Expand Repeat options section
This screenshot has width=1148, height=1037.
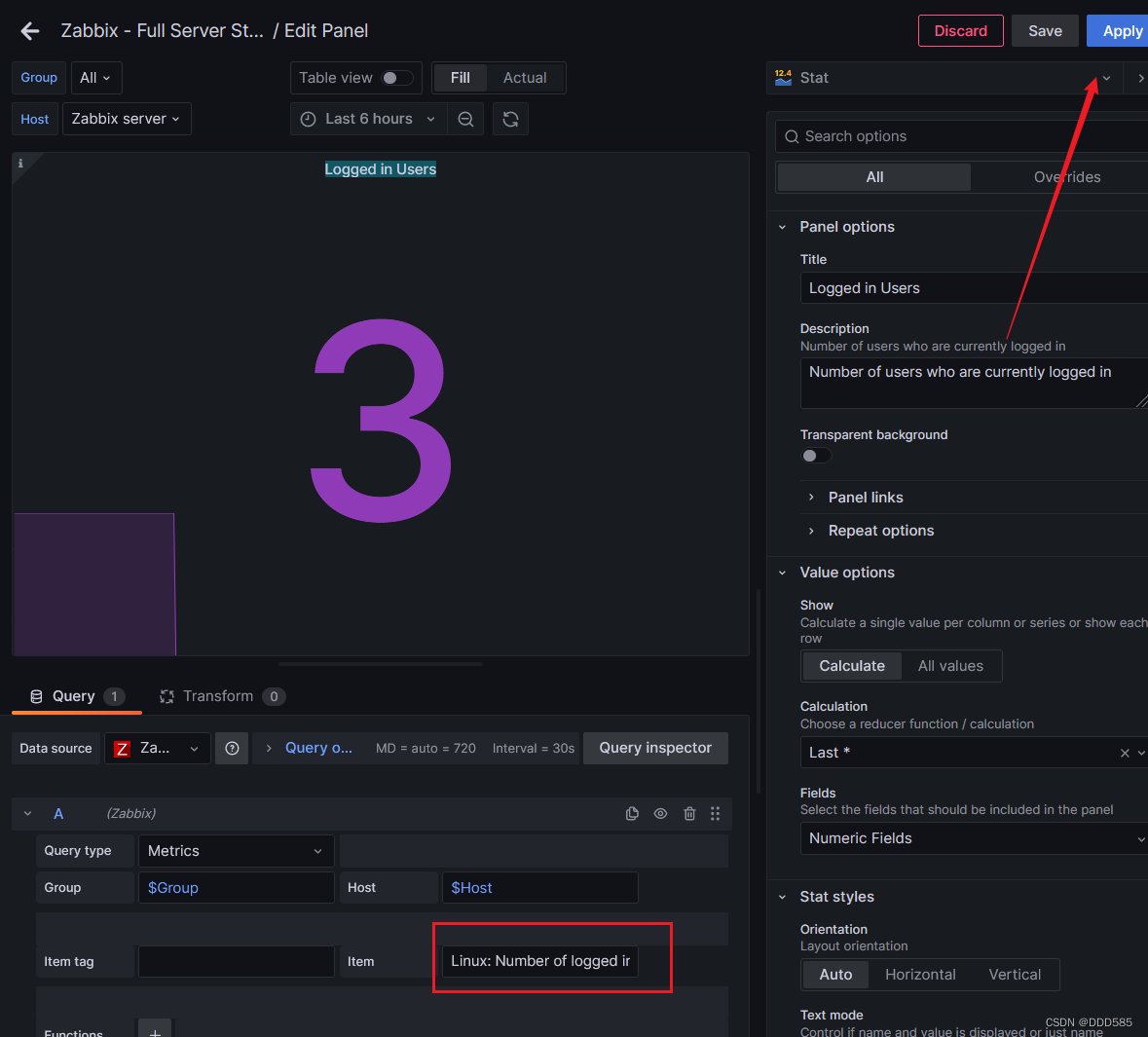point(881,531)
